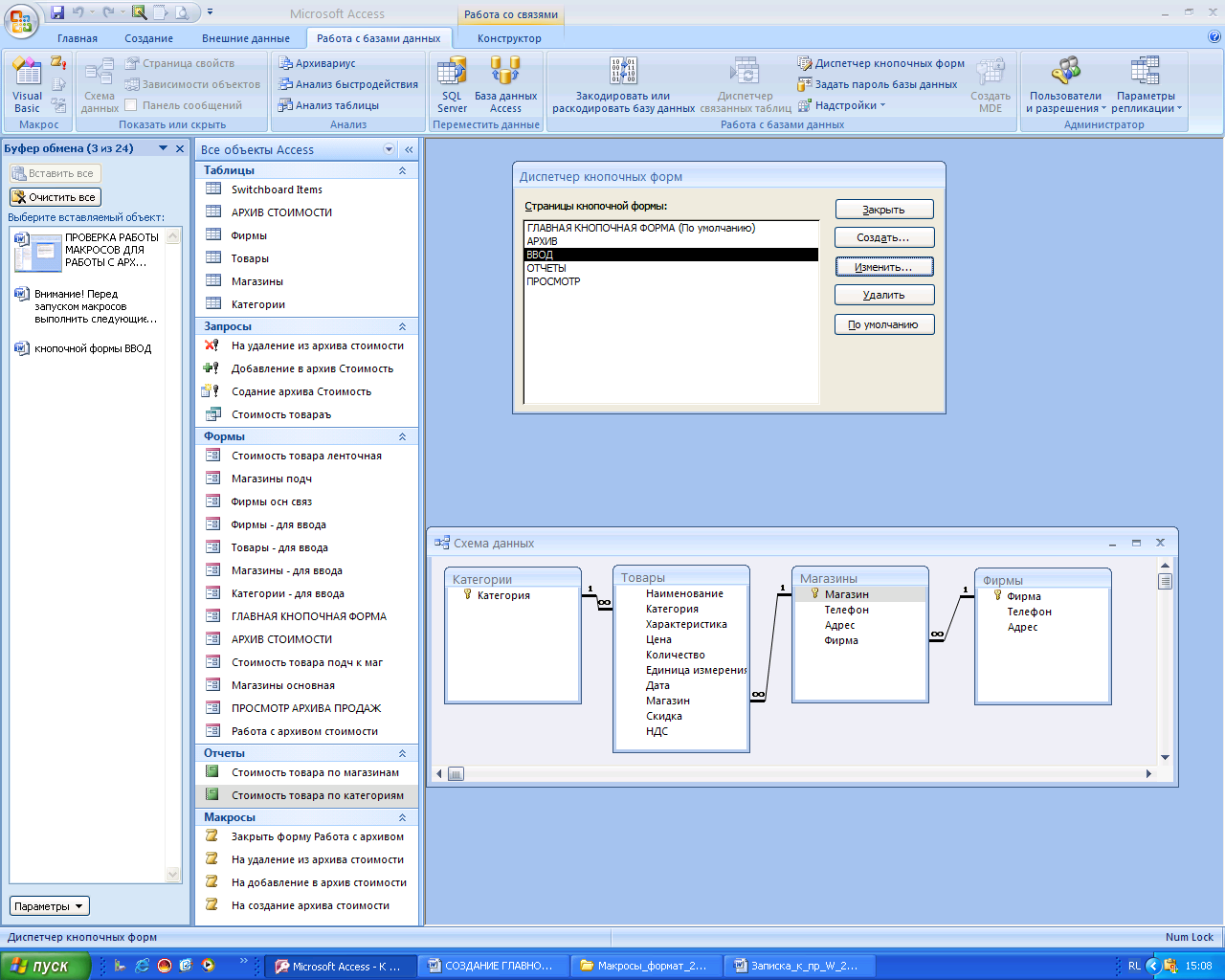This screenshot has width=1225, height=980.
Task: Click Очистить все in clipboard pane
Action: 55,197
